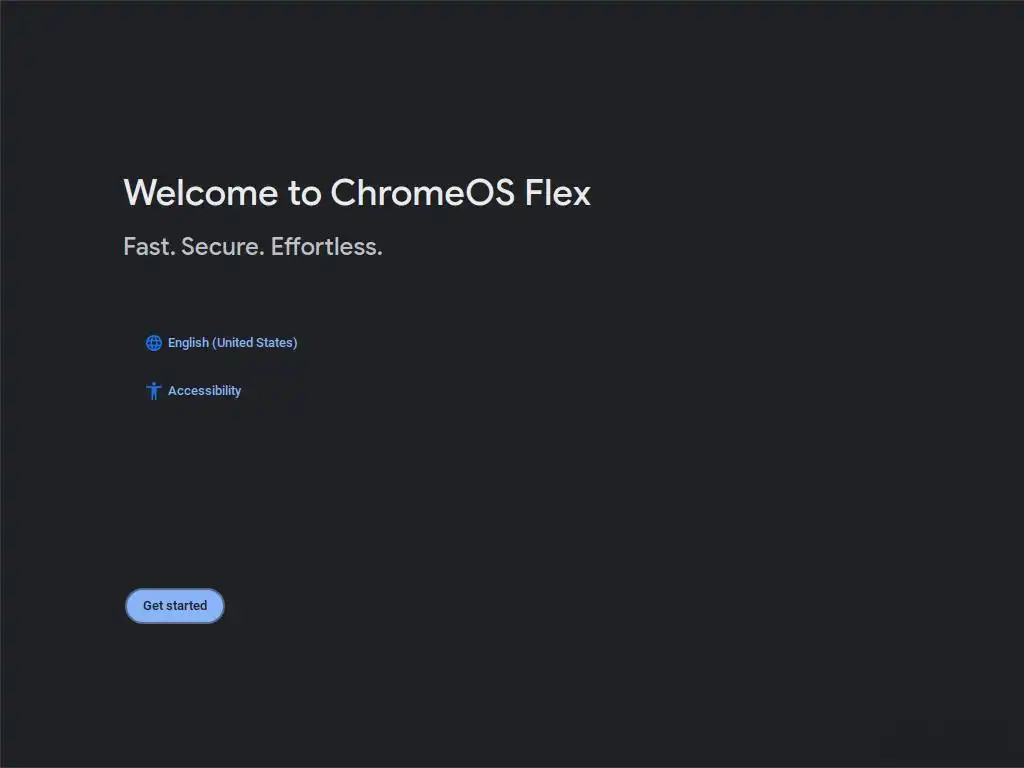
Task: Click the Welcome to ChromeOS Flex heading
Action: 357,192
